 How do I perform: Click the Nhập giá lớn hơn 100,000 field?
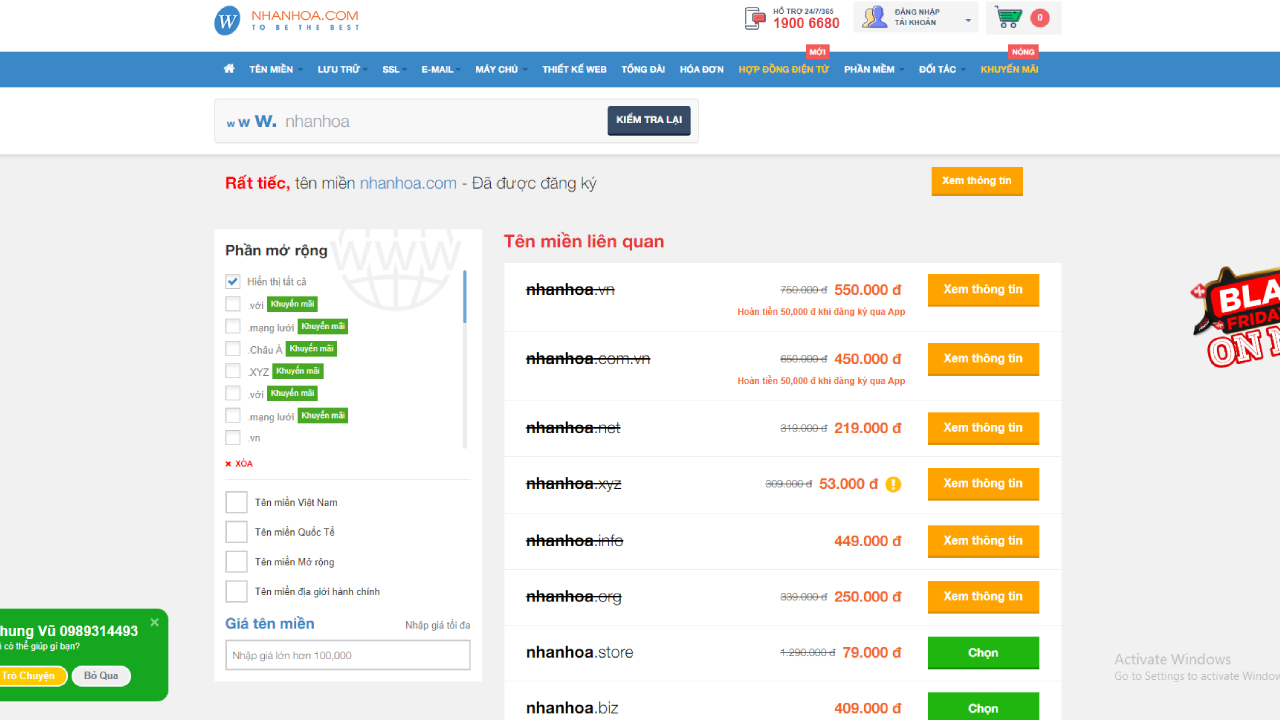(348, 655)
